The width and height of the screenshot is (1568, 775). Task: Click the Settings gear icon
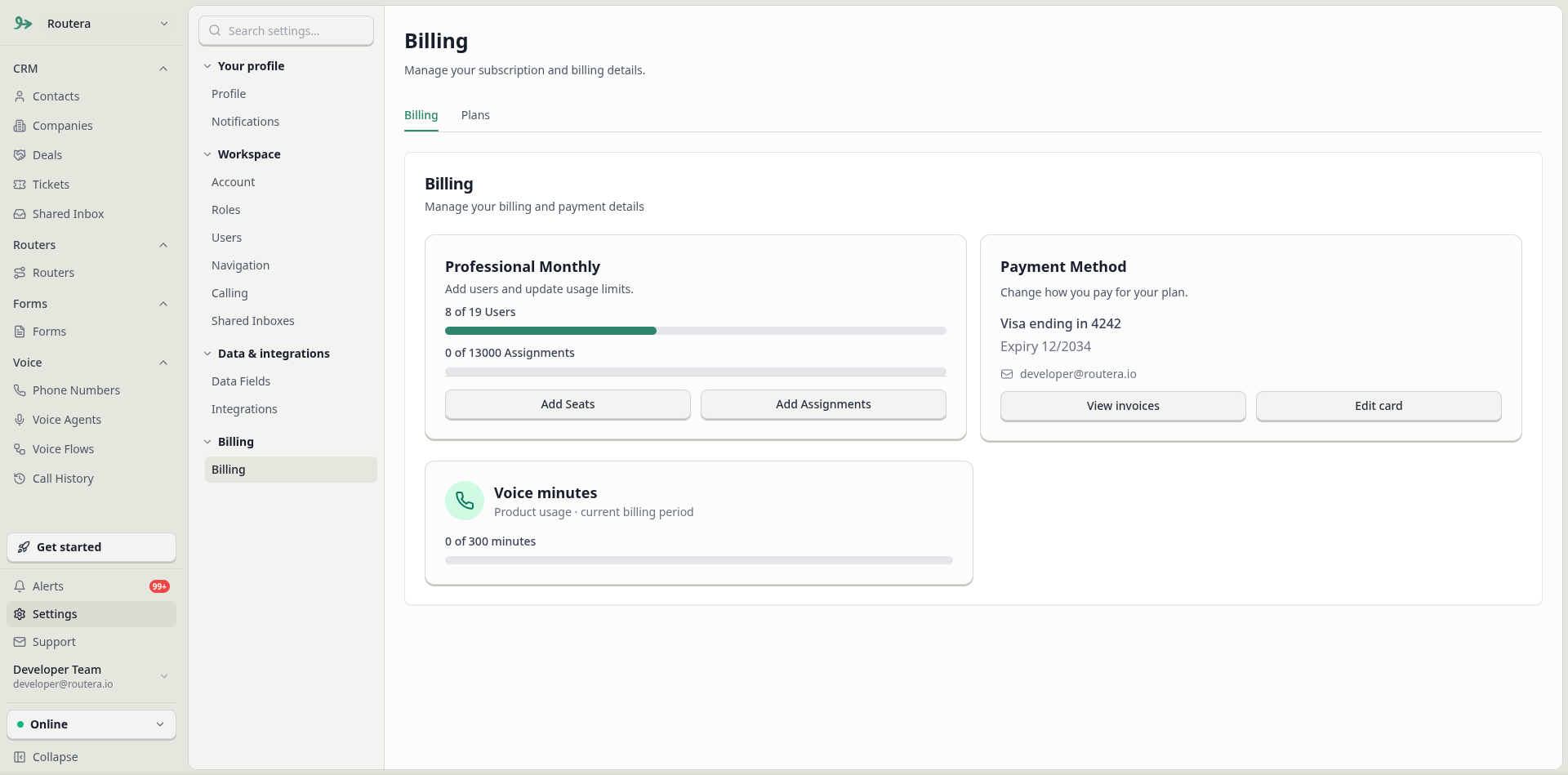coord(20,614)
